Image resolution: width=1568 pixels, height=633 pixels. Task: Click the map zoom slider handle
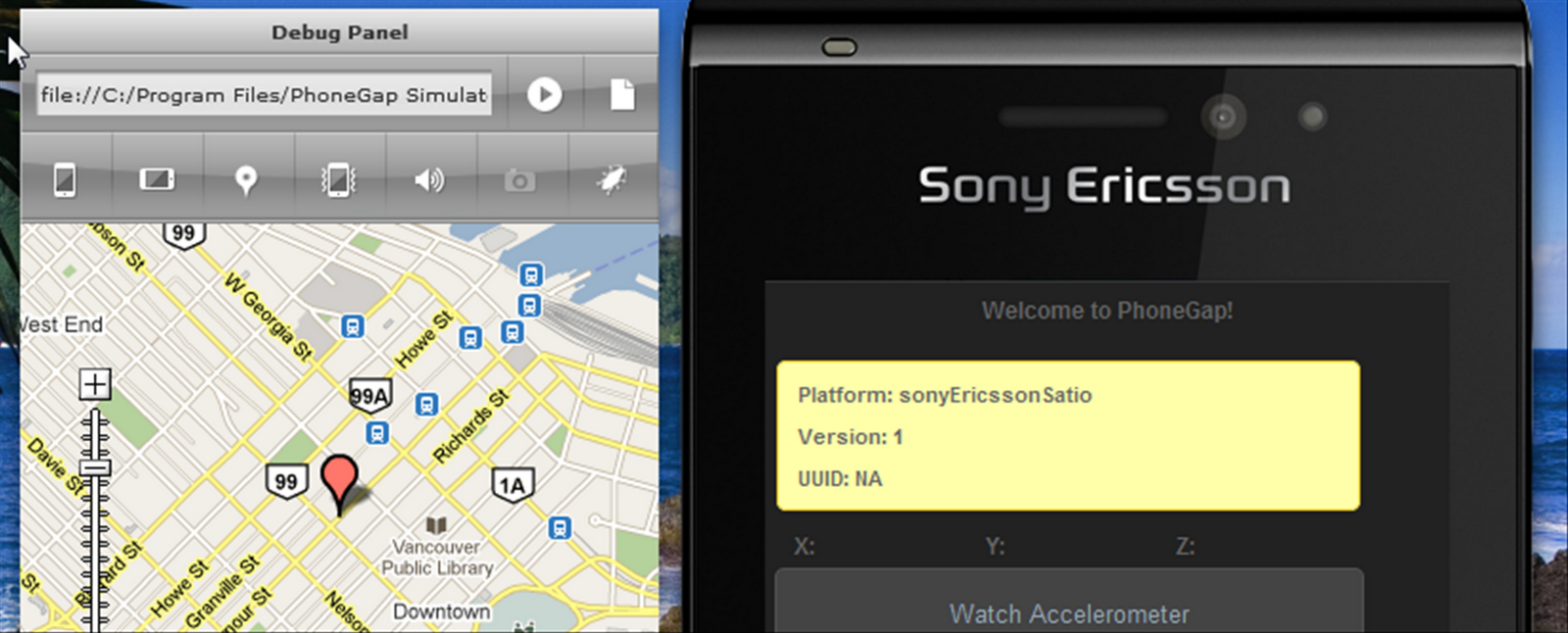coord(95,467)
